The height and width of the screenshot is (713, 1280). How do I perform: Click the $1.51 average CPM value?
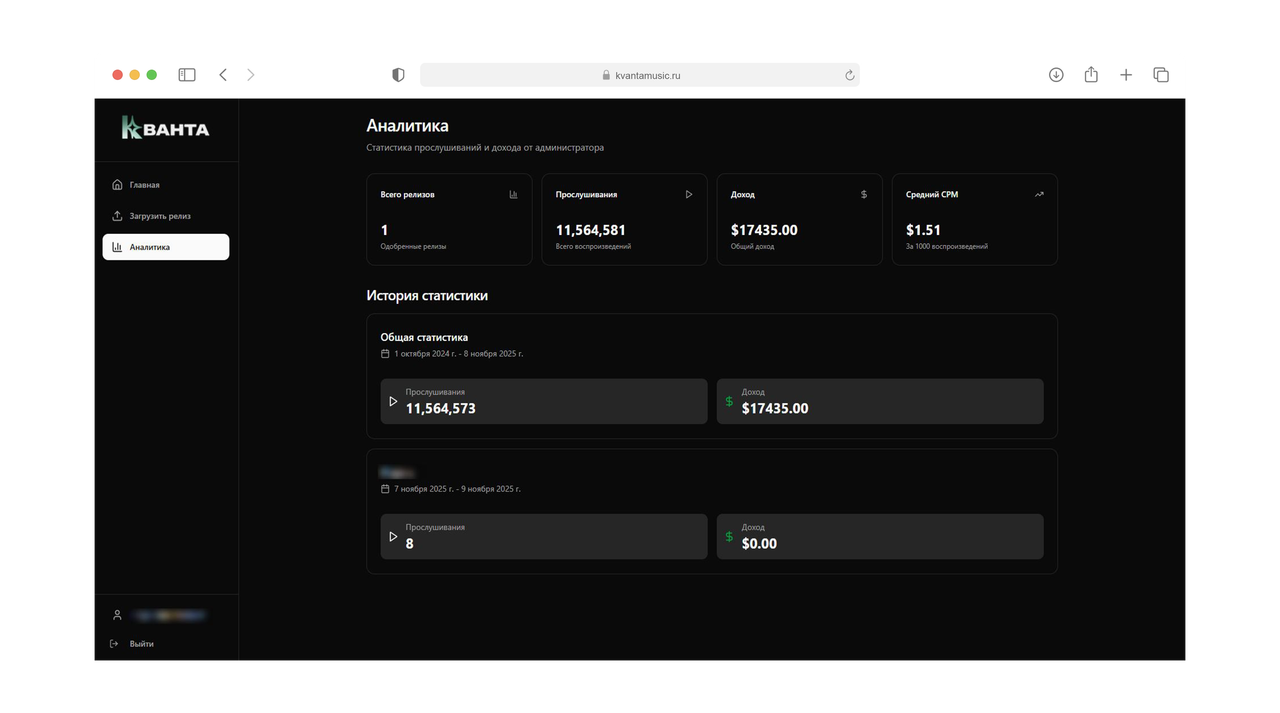click(923, 230)
